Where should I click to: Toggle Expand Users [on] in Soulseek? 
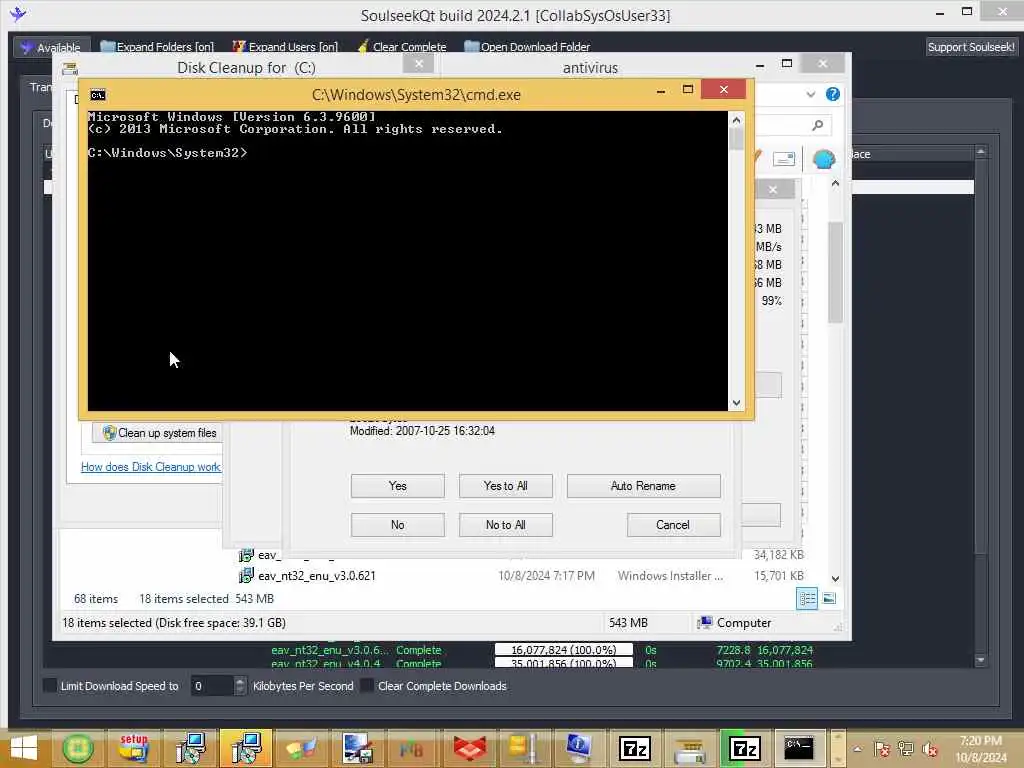point(285,46)
